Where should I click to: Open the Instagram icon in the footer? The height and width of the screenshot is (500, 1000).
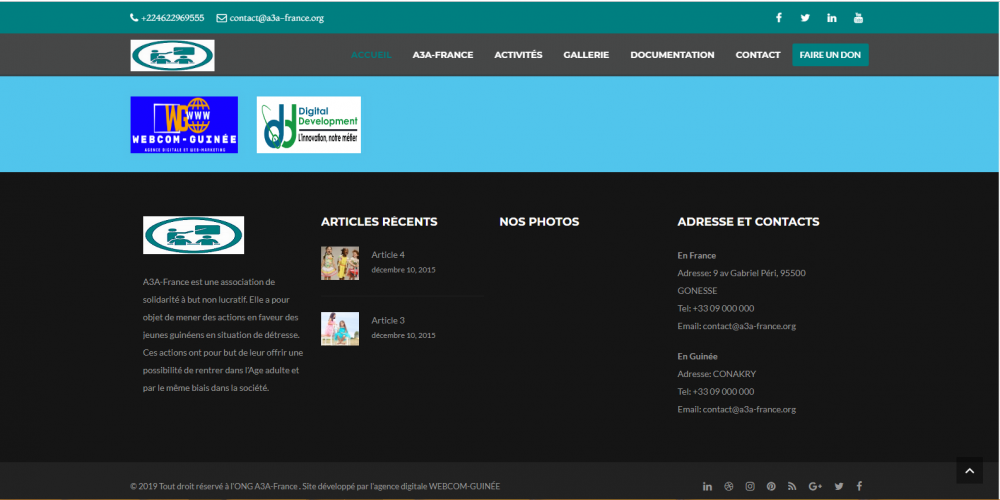750,486
